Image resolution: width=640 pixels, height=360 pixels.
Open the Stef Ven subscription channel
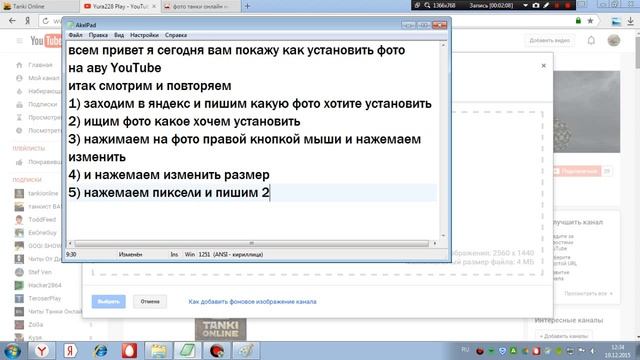40,272
